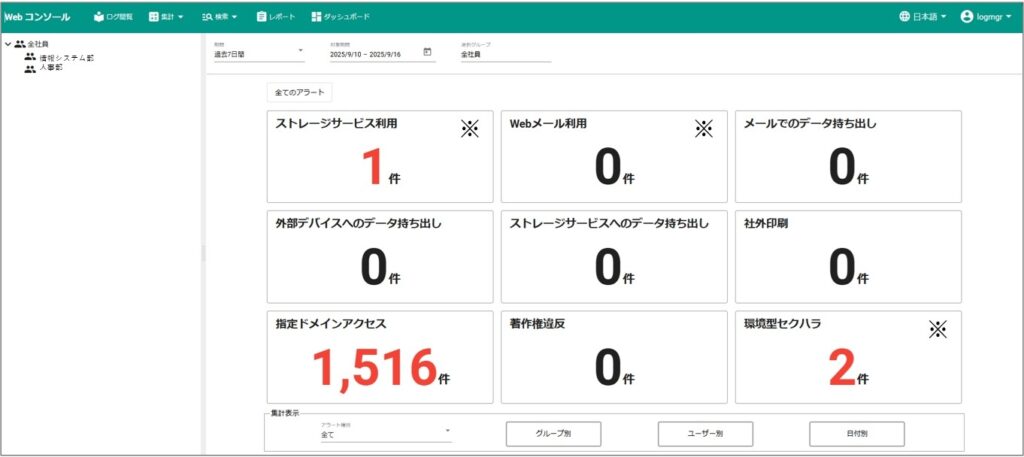The height and width of the screenshot is (457, 1024).
Task: Open the 過去7日間 period dropdown
Action: 258,54
